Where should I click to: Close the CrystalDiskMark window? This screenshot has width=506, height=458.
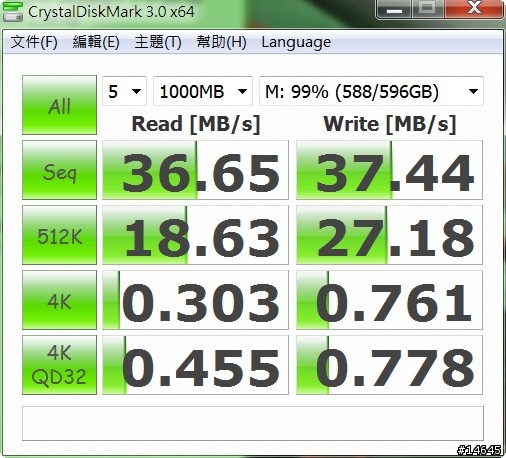473,9
